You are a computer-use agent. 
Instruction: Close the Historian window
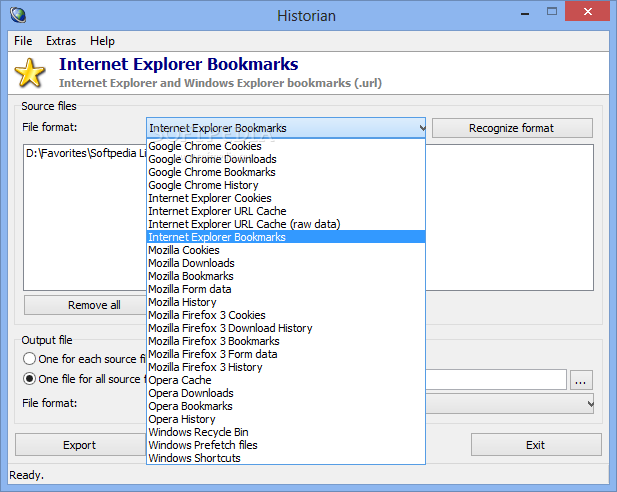587,12
